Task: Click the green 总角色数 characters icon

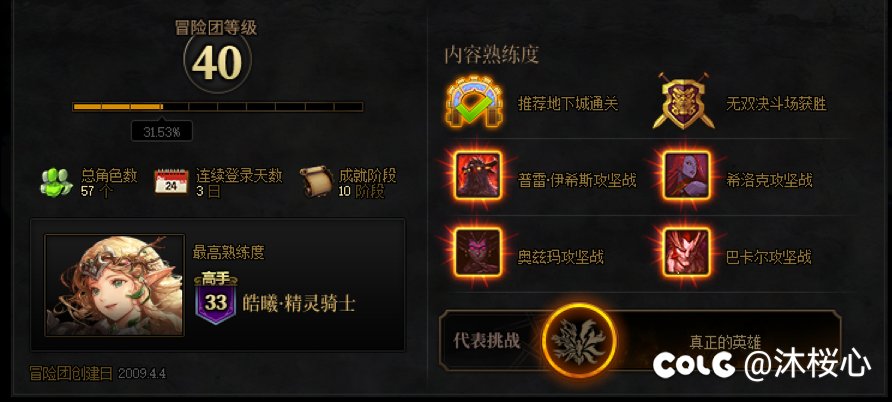Action: [x=56, y=183]
